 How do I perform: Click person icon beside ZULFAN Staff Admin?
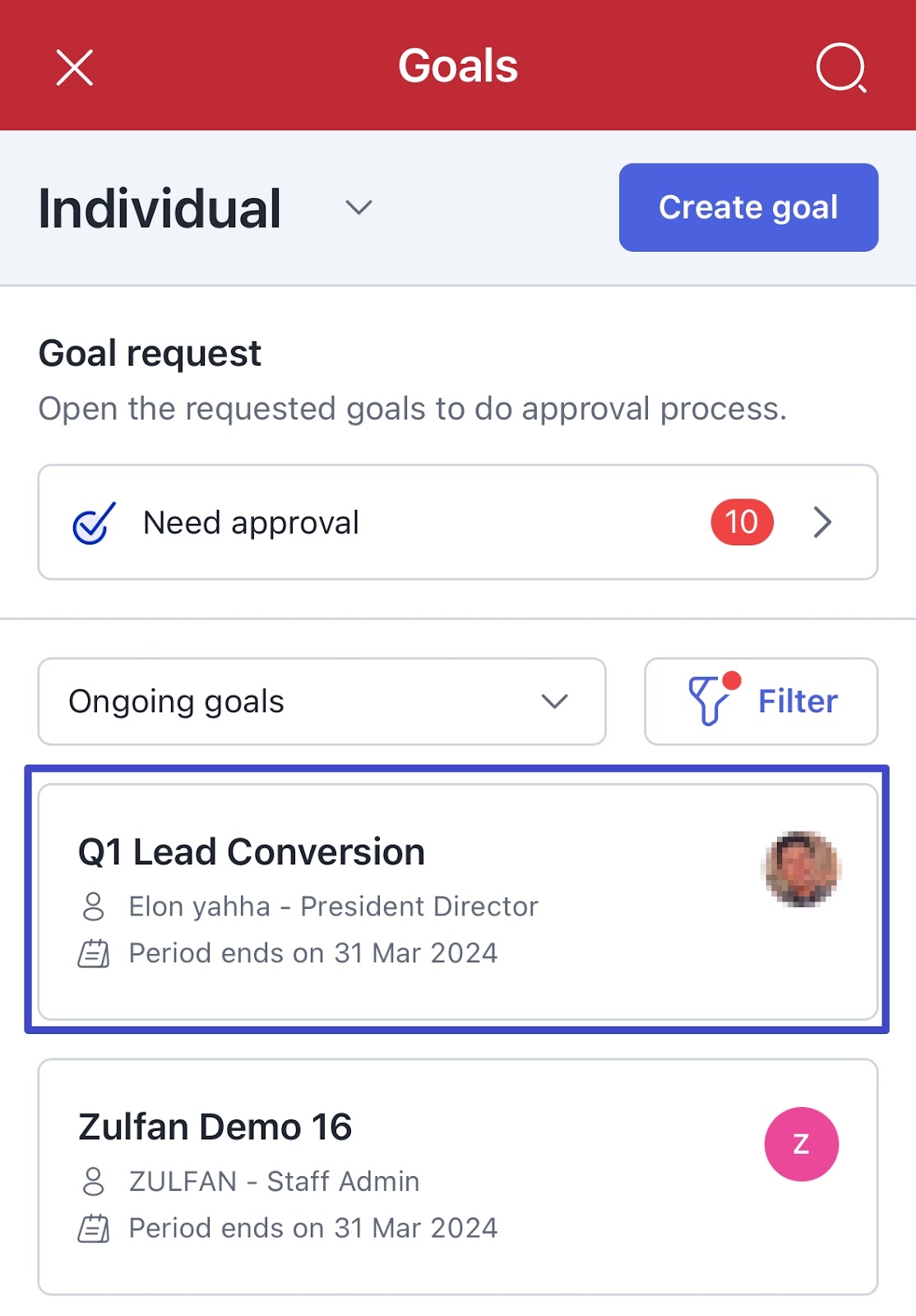point(94,1181)
